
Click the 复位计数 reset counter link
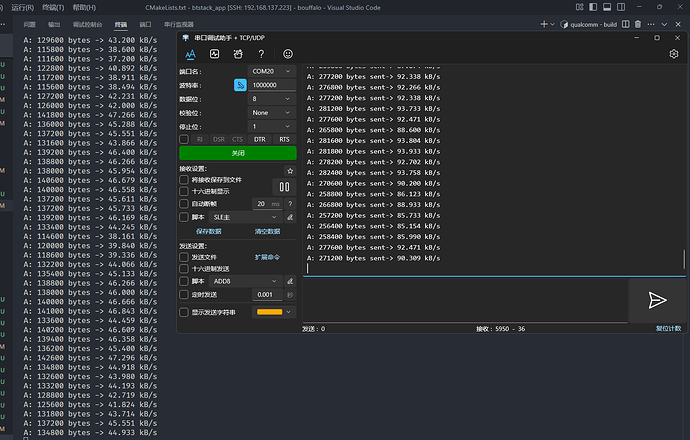(x=668, y=329)
